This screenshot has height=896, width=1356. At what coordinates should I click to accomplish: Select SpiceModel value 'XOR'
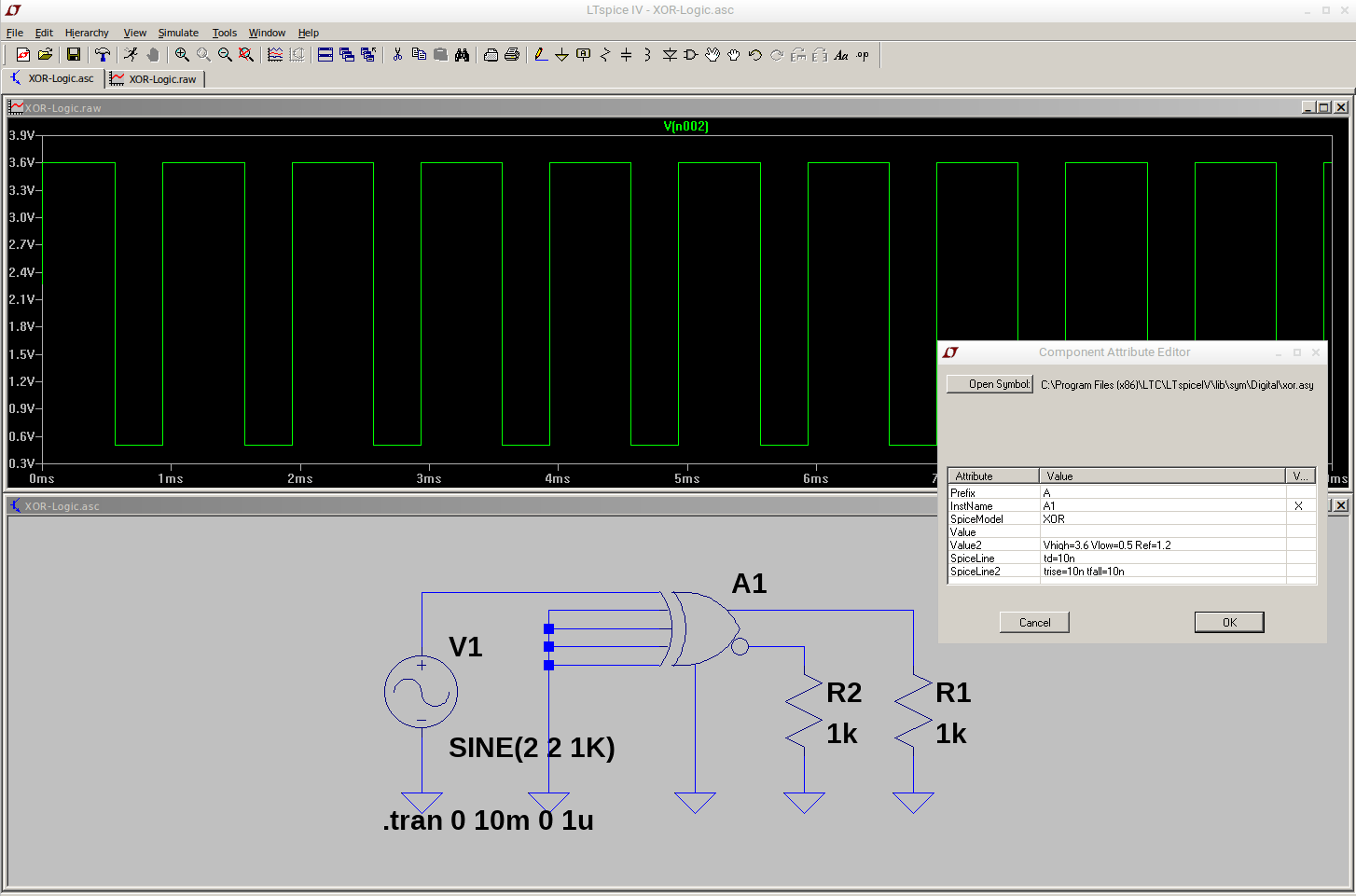(1162, 519)
